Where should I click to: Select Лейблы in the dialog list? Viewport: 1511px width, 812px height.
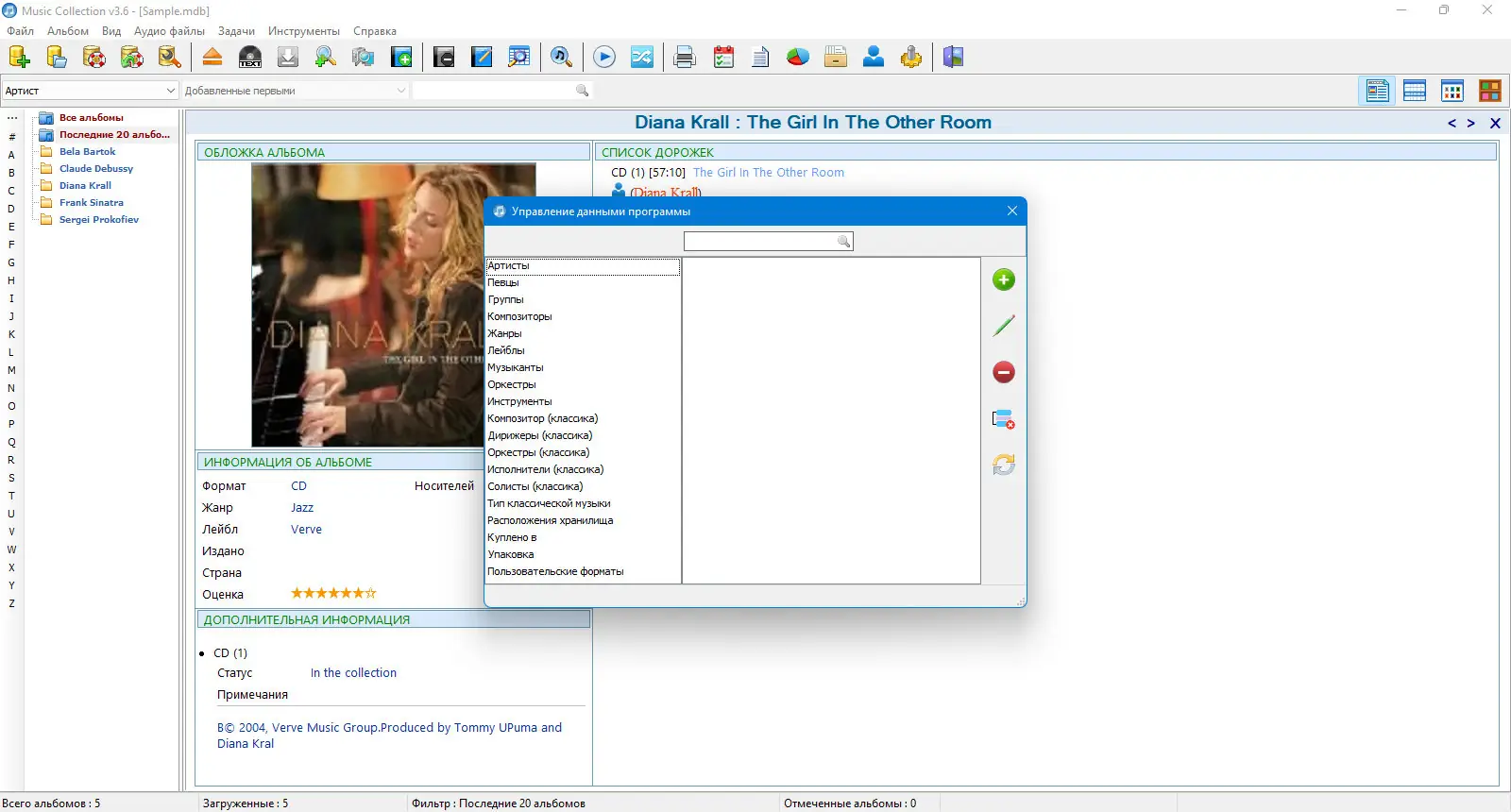(583, 351)
